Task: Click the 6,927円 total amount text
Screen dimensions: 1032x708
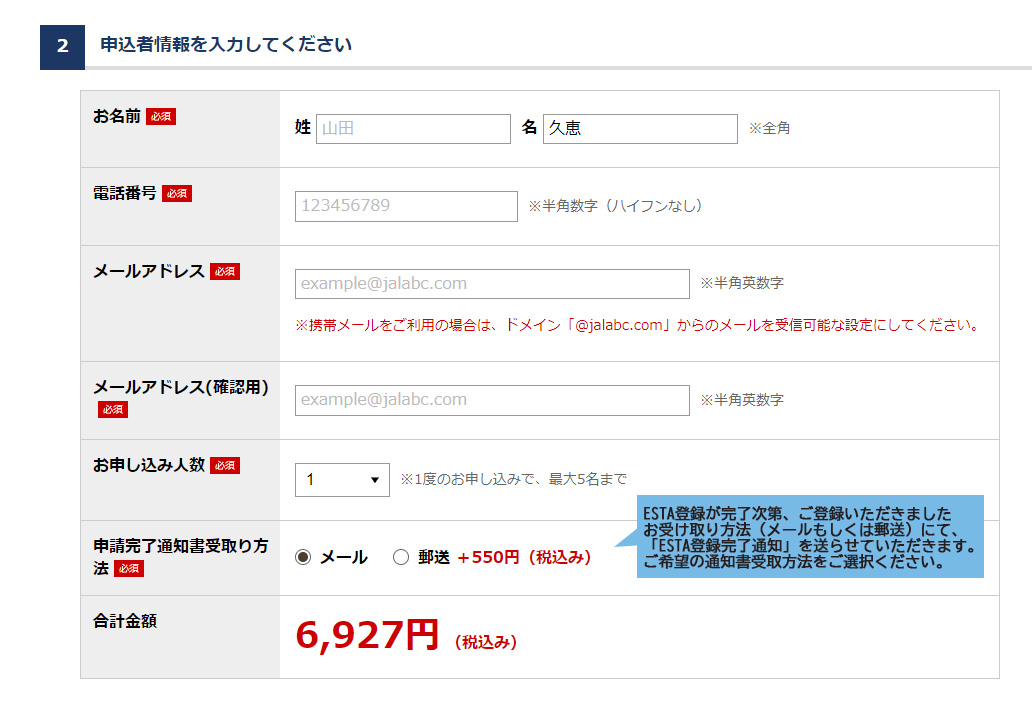Action: (367, 635)
